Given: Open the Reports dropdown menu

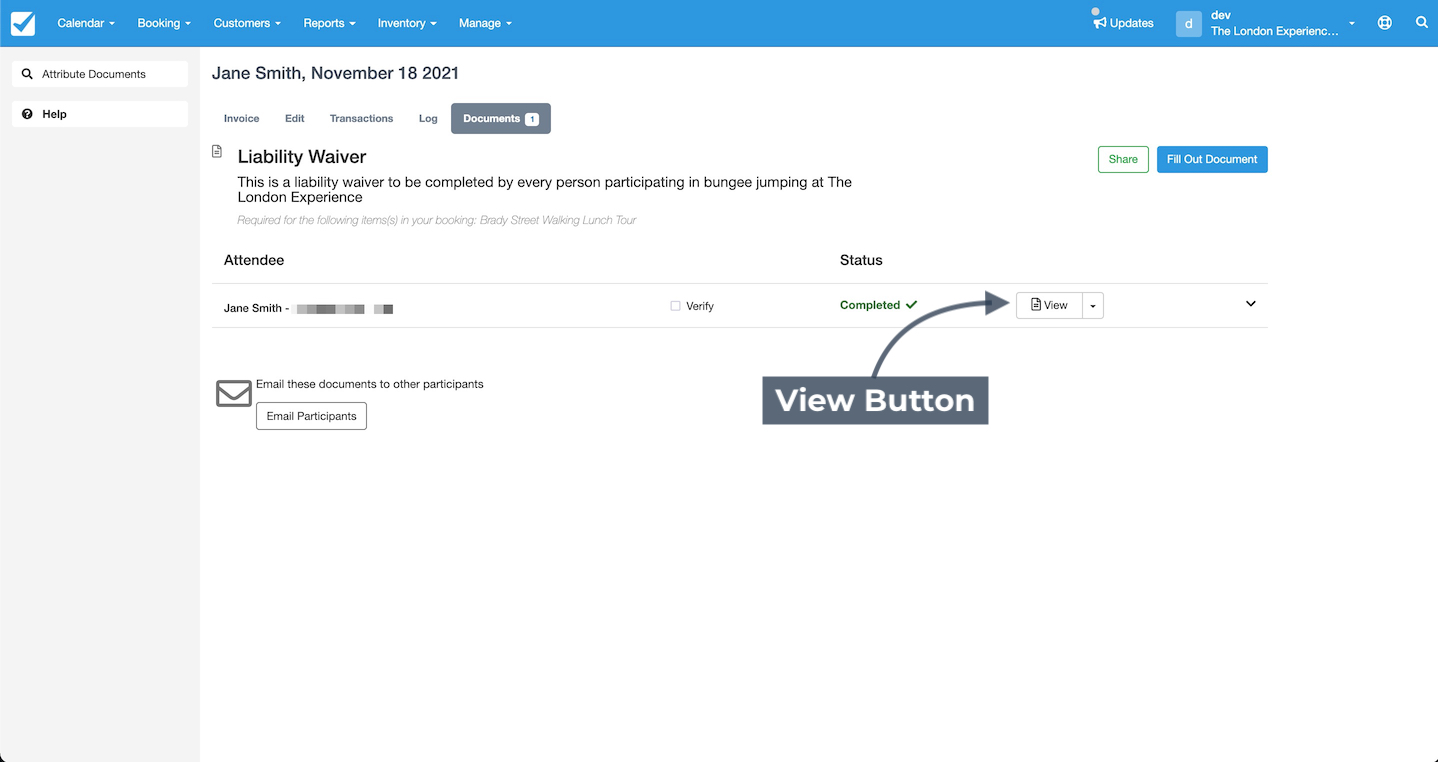Looking at the screenshot, I should tap(329, 23).
